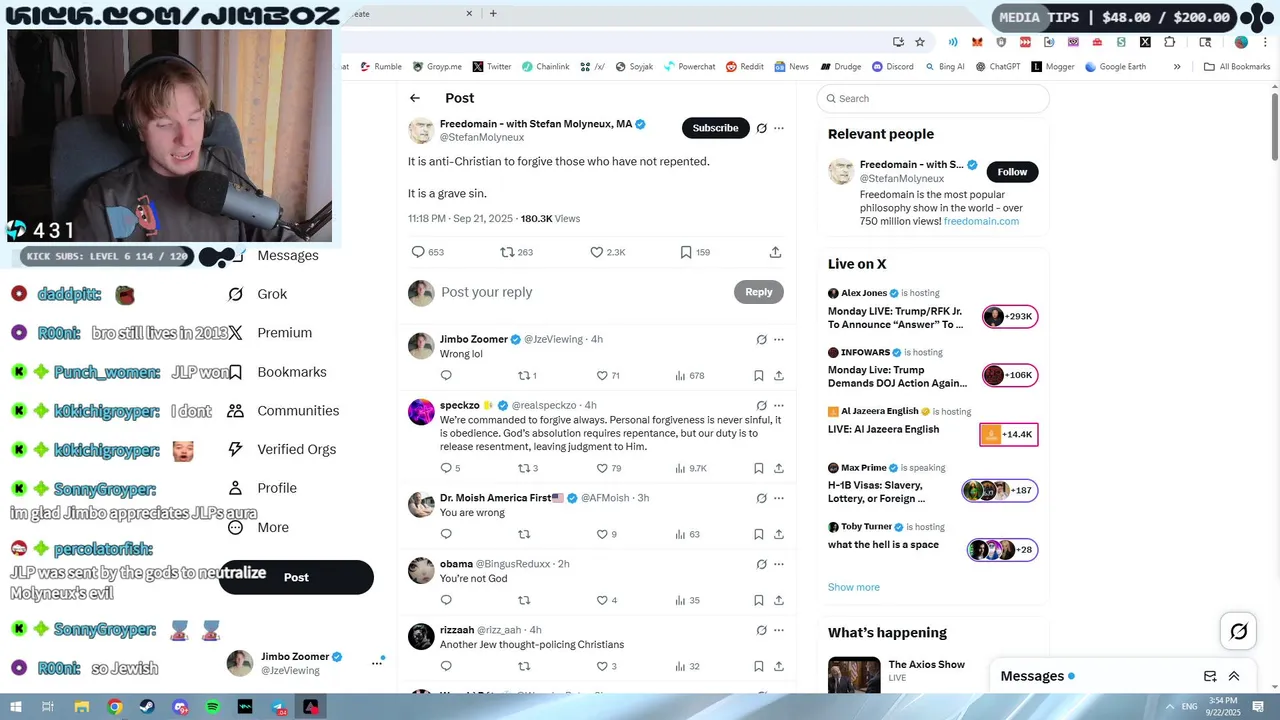Show hidden bookmarks bar overflow chevron

click(x=1177, y=67)
